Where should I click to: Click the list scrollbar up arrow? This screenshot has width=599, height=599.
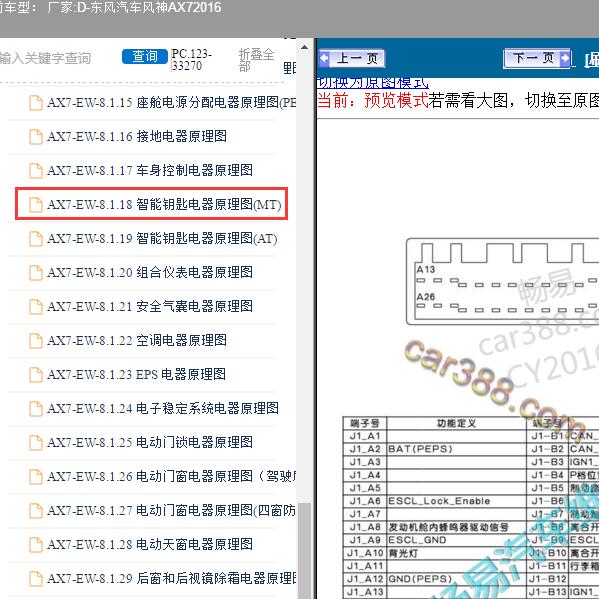coord(304,48)
